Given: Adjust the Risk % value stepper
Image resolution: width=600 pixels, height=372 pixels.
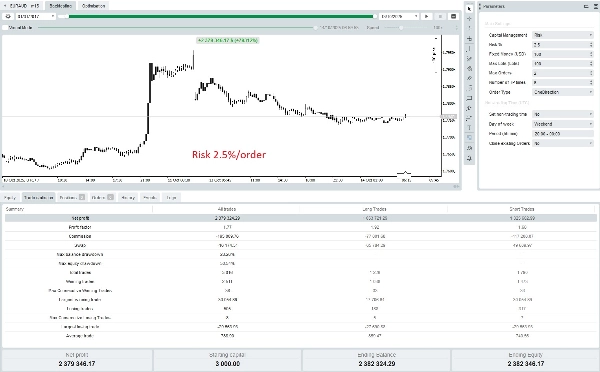Looking at the screenshot, I should click(591, 44).
